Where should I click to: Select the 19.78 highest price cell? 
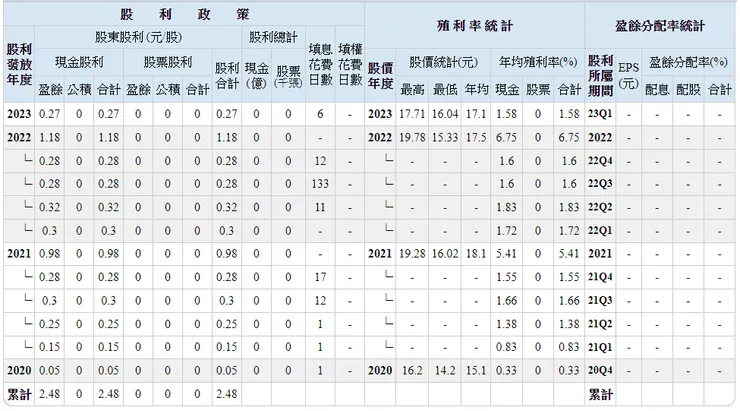pos(412,137)
